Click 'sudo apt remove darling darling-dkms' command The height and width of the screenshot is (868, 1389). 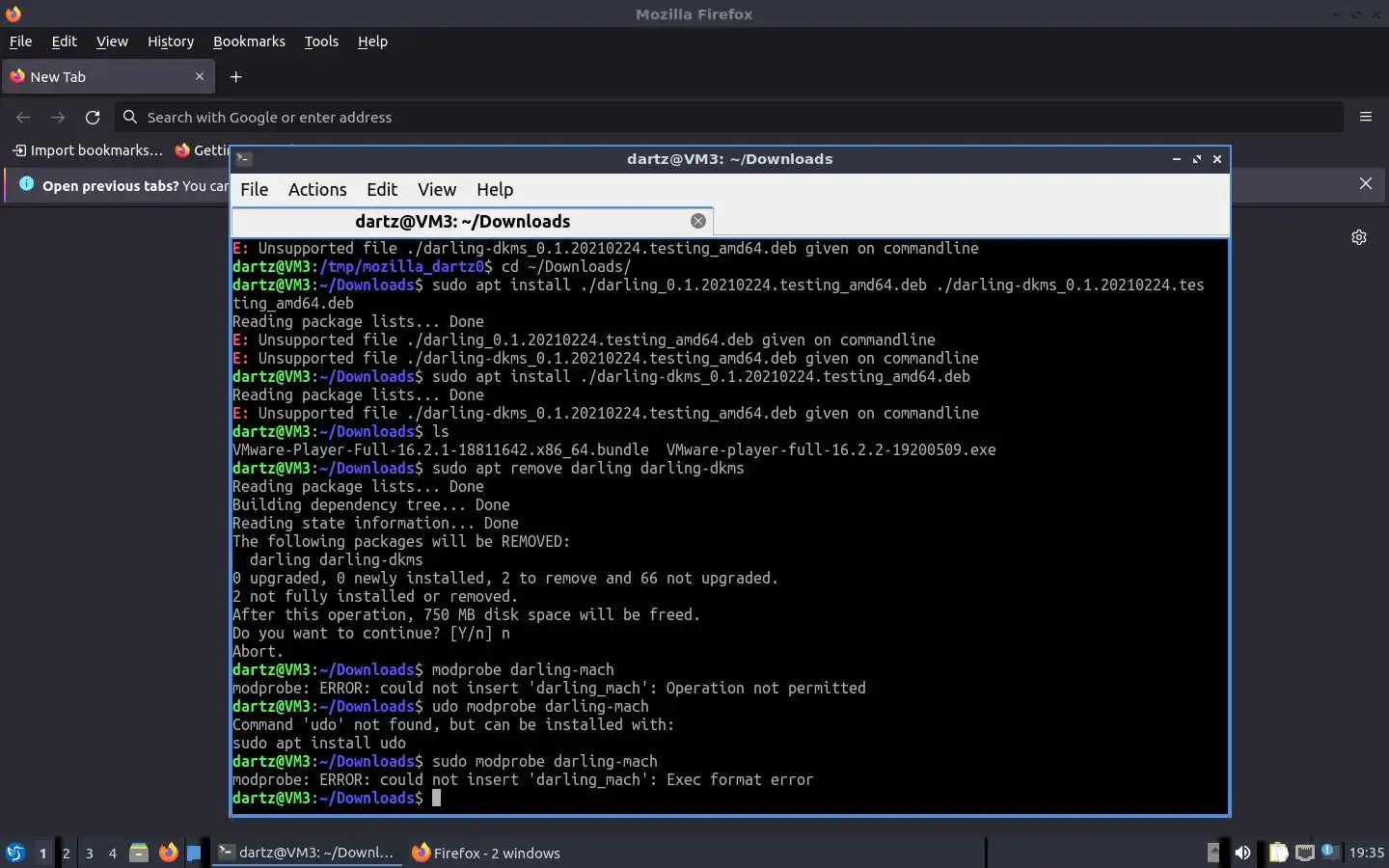(588, 468)
